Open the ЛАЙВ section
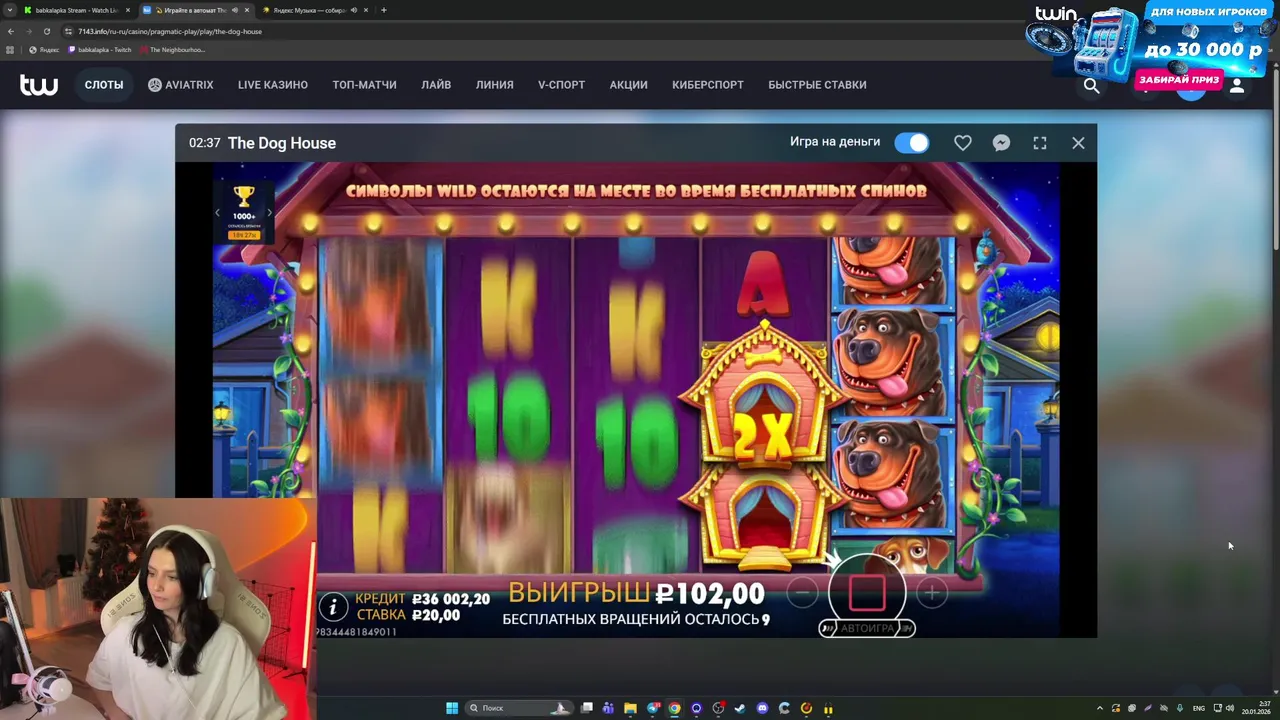 [436, 85]
